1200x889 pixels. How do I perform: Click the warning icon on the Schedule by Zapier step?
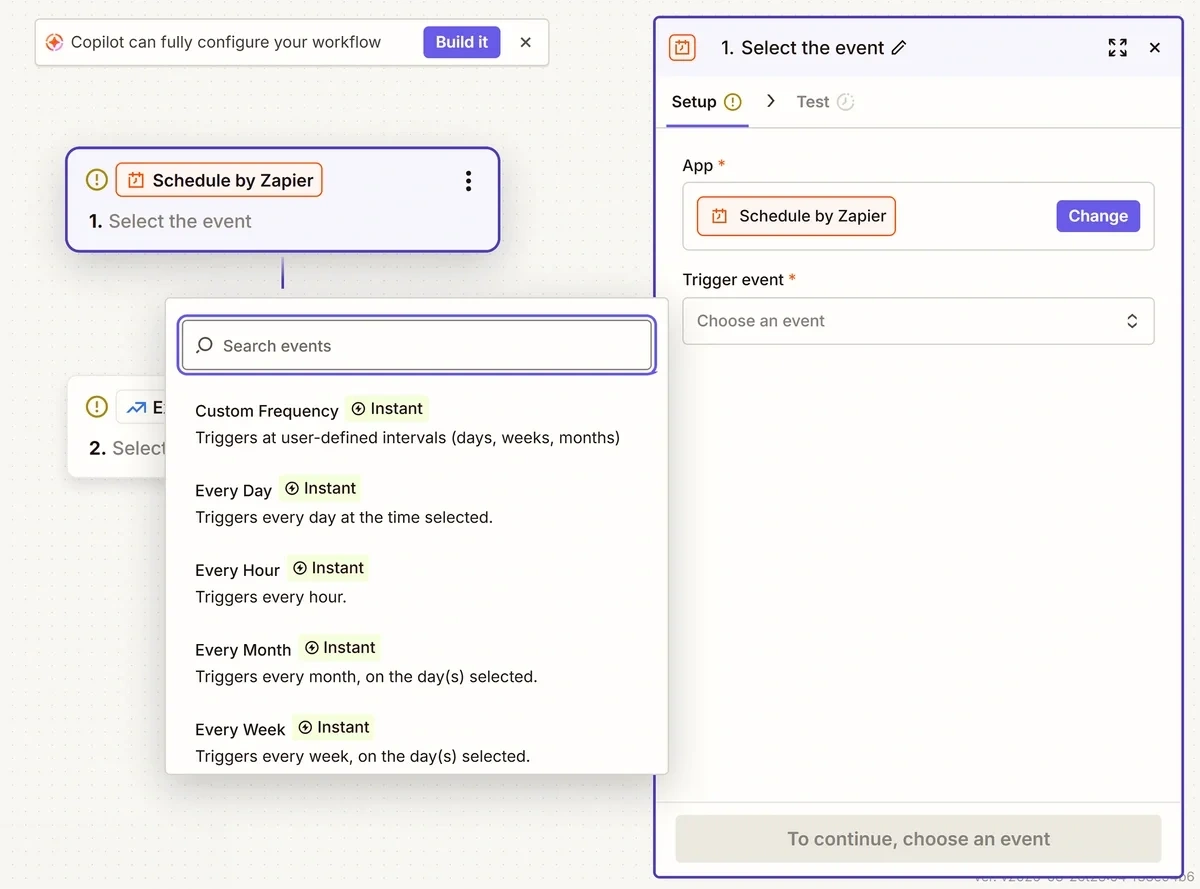coord(97,180)
